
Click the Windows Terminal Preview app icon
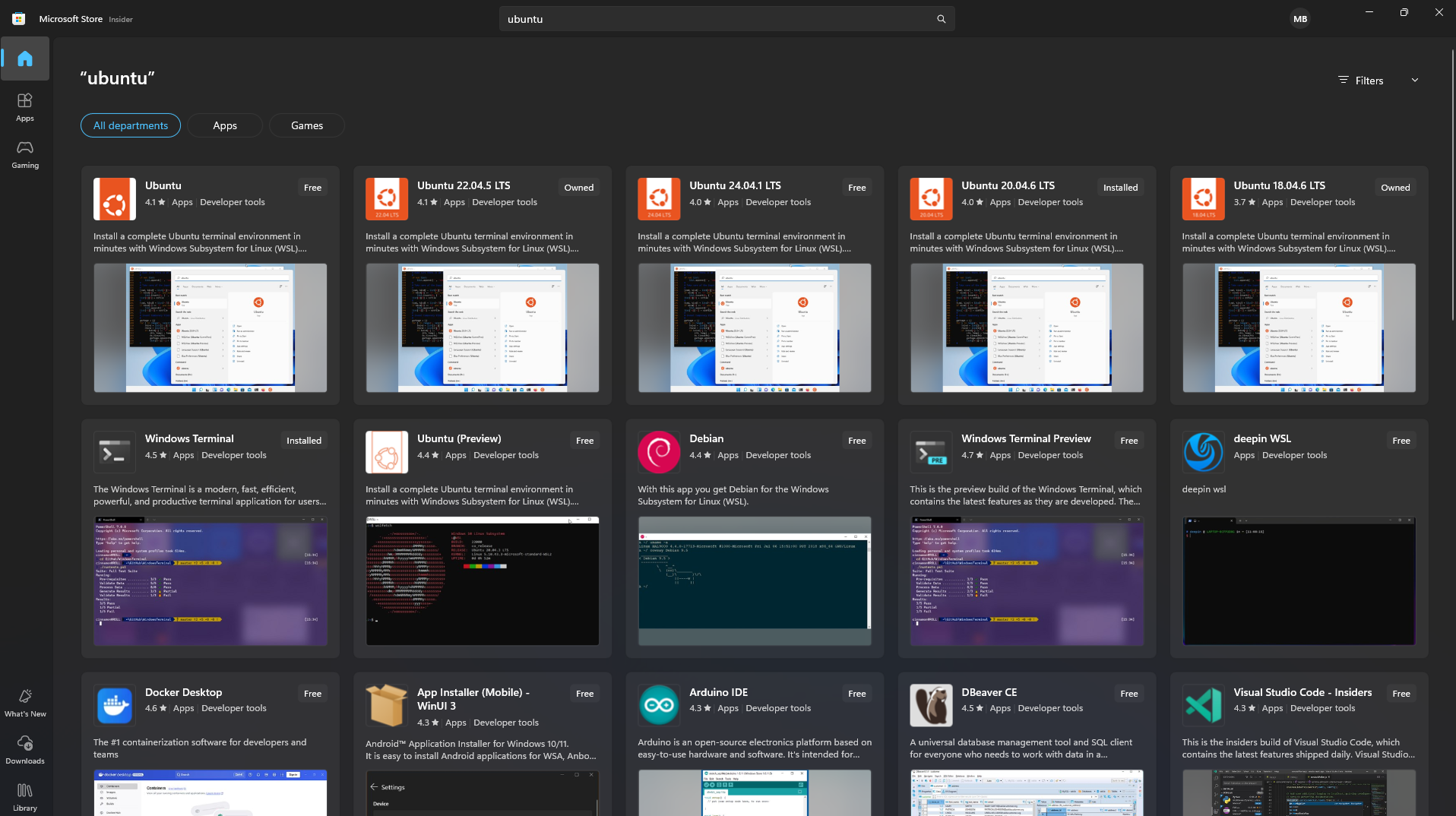tap(931, 452)
